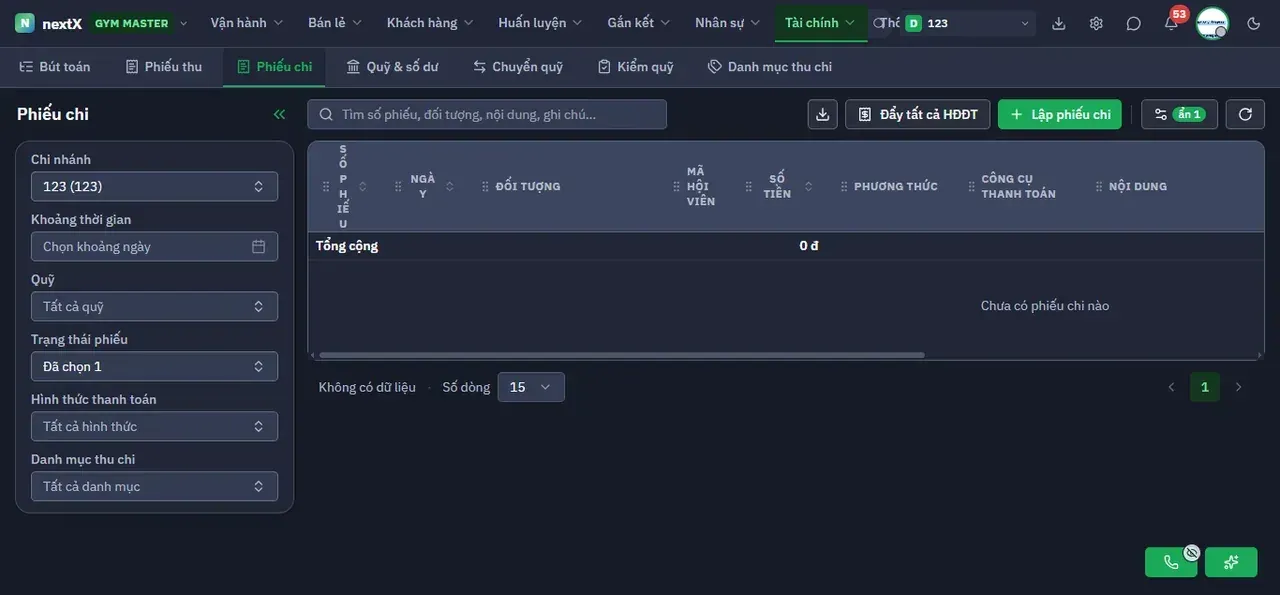Open the Khách hàng menu
This screenshot has width=1280, height=595.
point(430,23)
